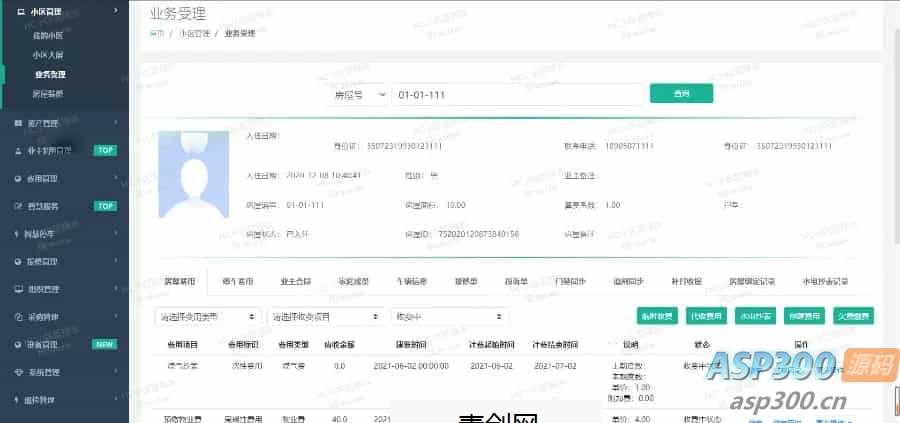Click the icon beside 费用管理 in sidebar
The width and height of the screenshot is (900, 423).
pyautogui.click(x=17, y=178)
